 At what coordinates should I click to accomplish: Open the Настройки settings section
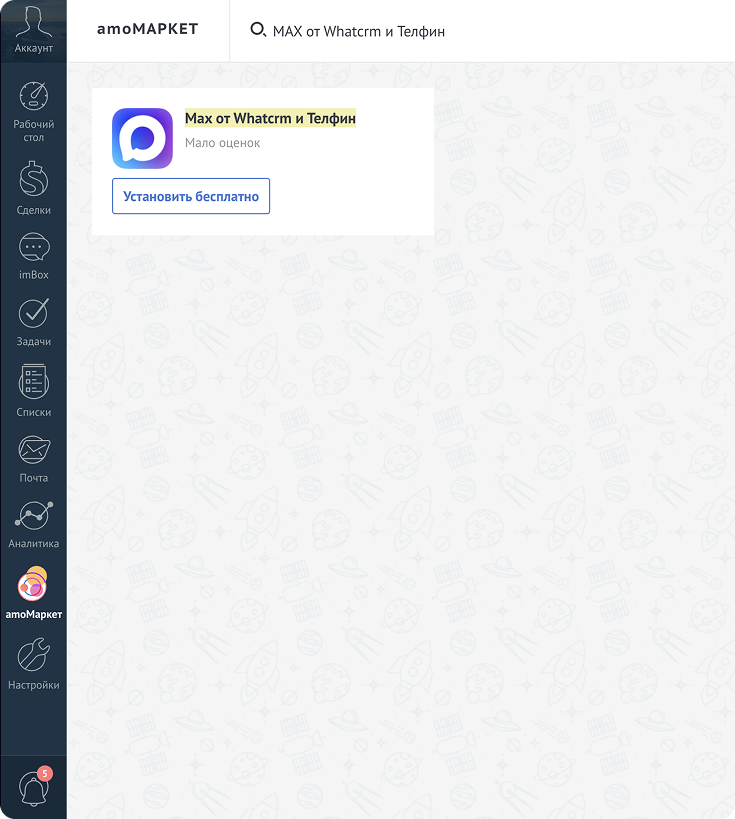click(x=33, y=663)
